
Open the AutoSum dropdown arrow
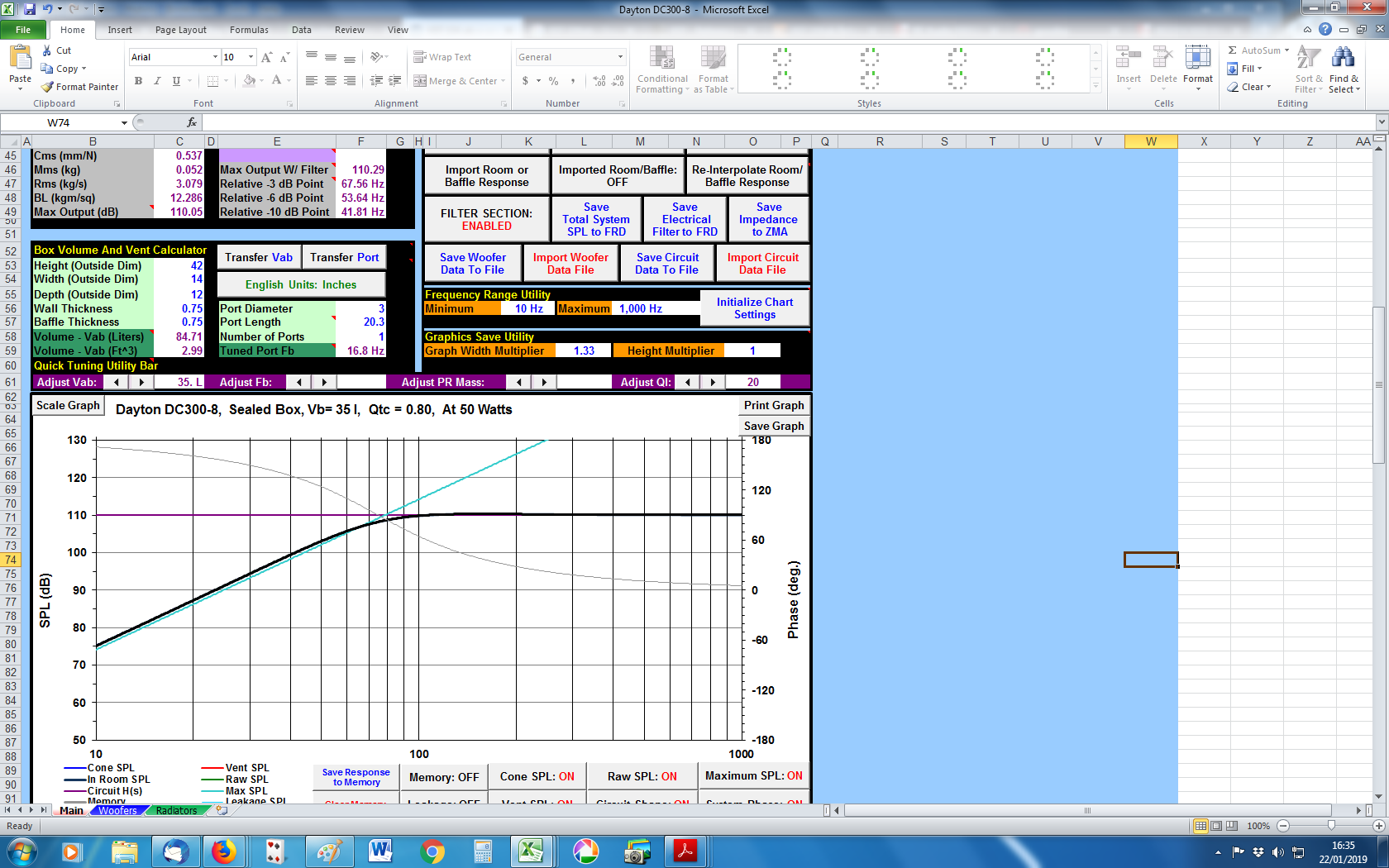(x=1286, y=50)
